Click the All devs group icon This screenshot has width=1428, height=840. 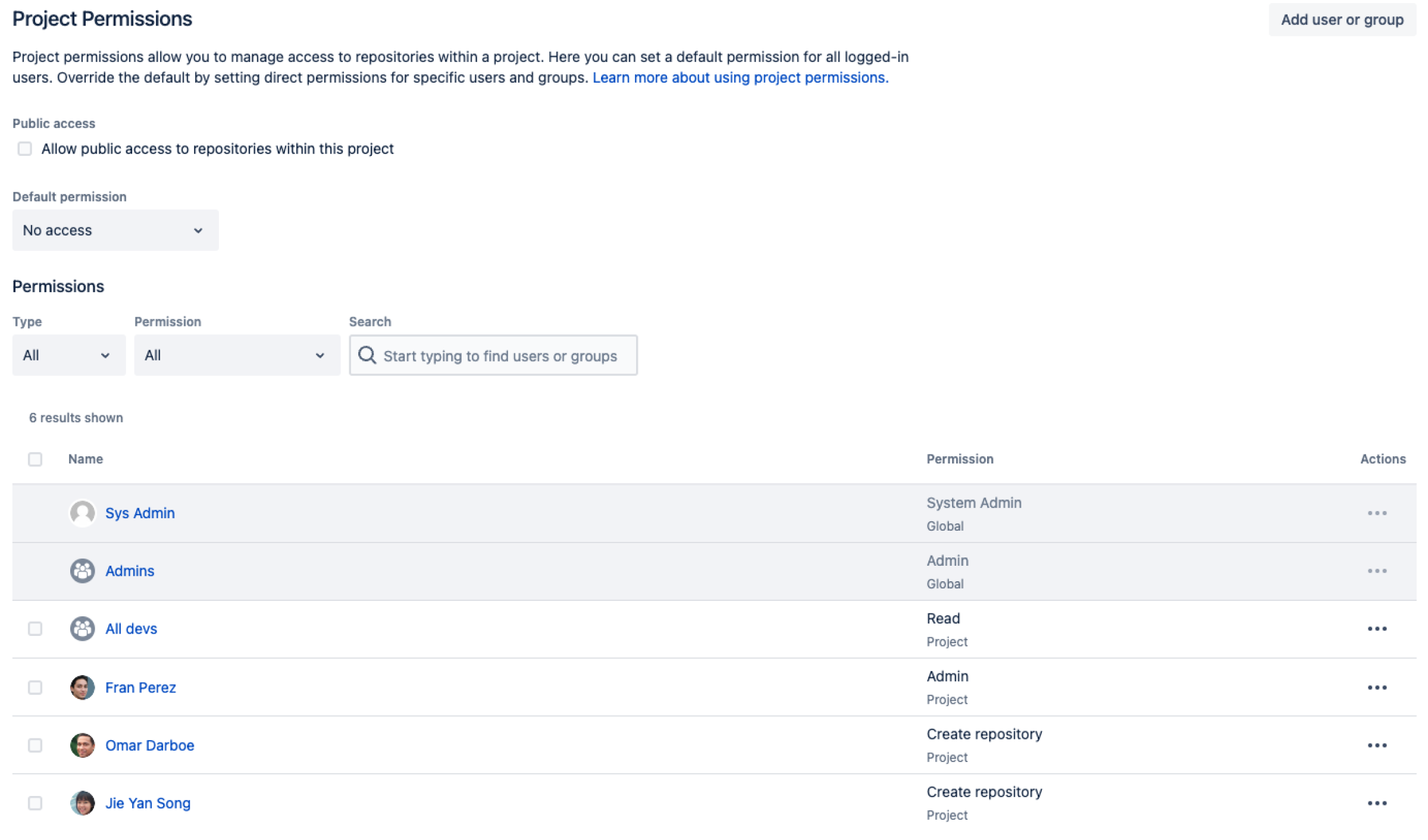coord(82,629)
